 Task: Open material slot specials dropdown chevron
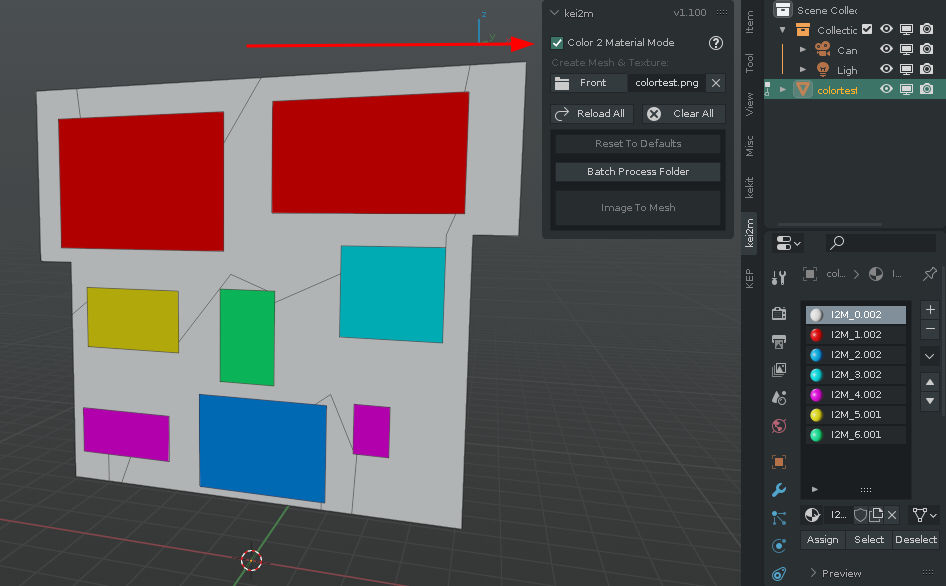(x=929, y=356)
